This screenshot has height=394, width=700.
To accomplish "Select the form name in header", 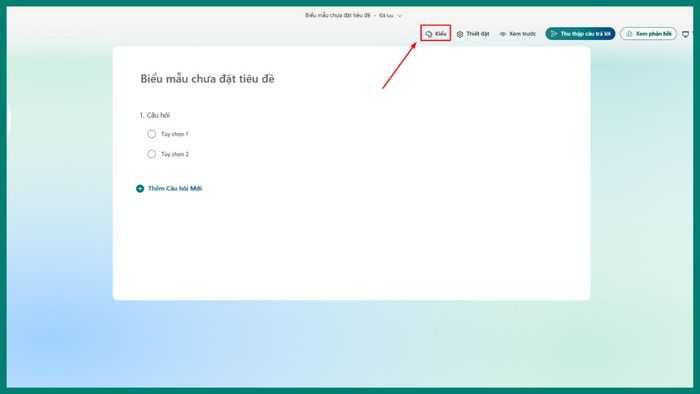I will point(338,15).
